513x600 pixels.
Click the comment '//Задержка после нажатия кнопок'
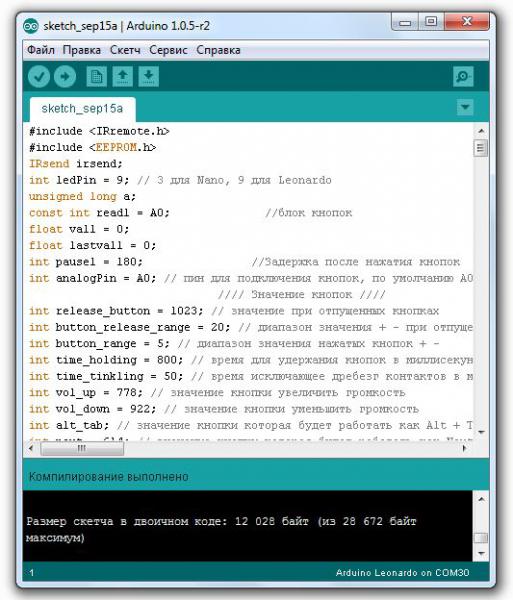tap(356, 262)
